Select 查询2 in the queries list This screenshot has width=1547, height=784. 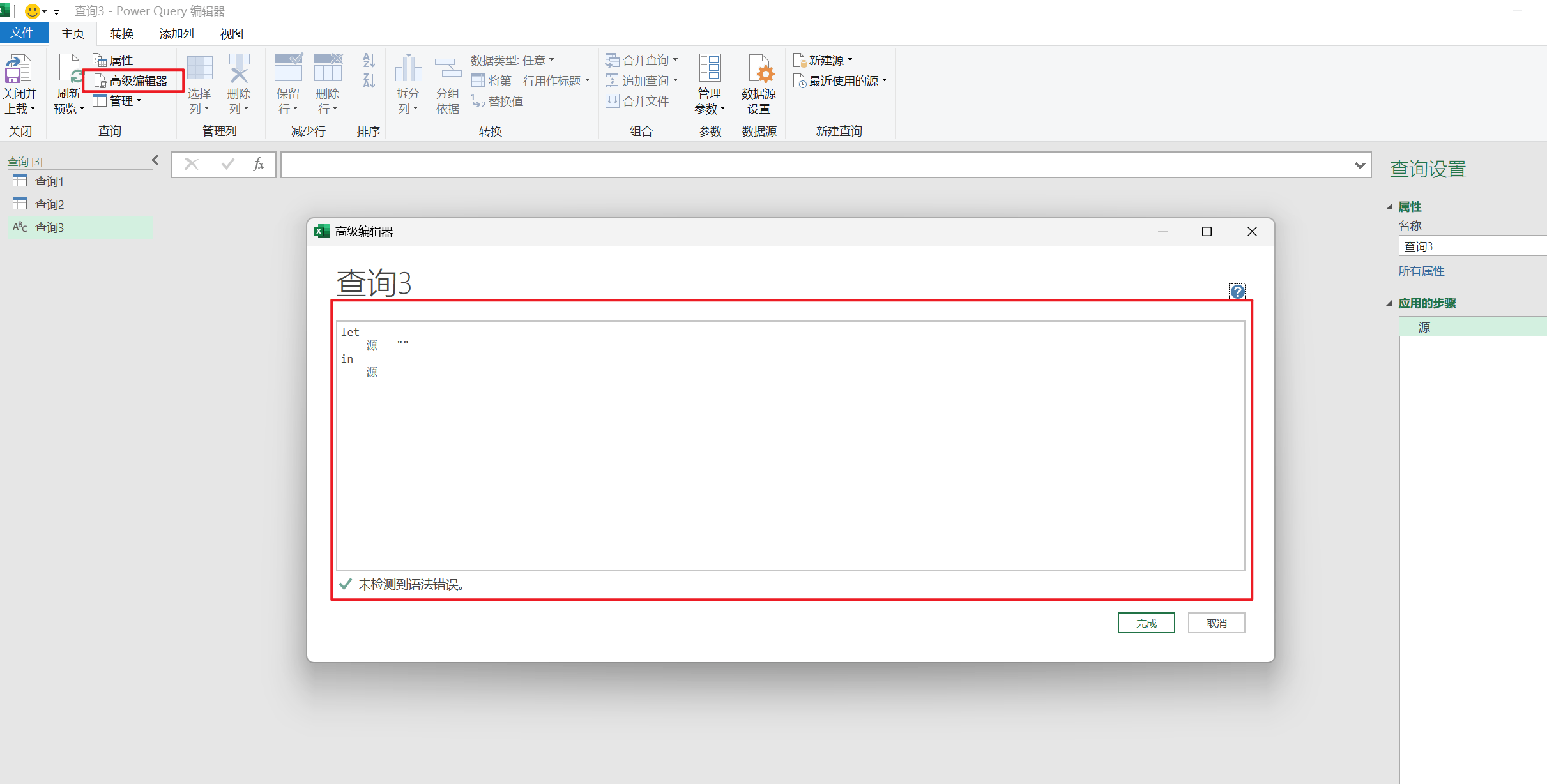pos(49,204)
